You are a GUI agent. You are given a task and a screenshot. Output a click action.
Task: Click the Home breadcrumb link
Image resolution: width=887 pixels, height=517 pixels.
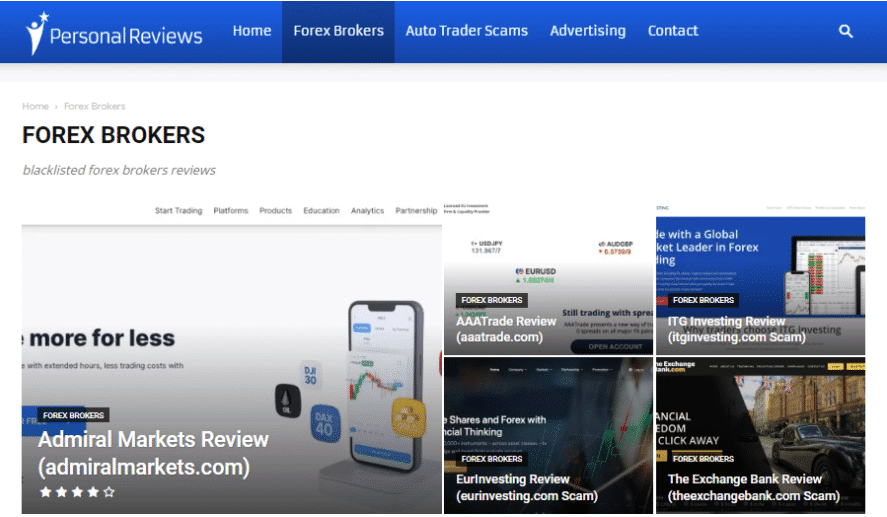(35, 106)
